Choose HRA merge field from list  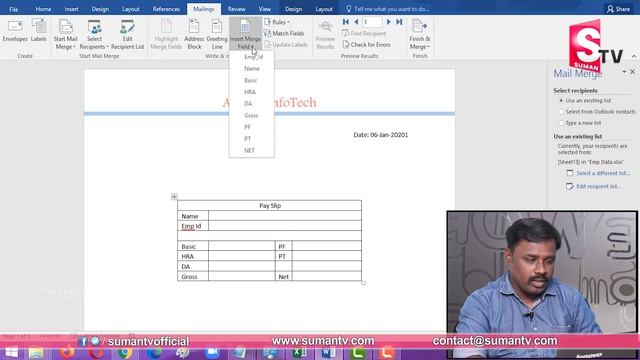pos(252,92)
